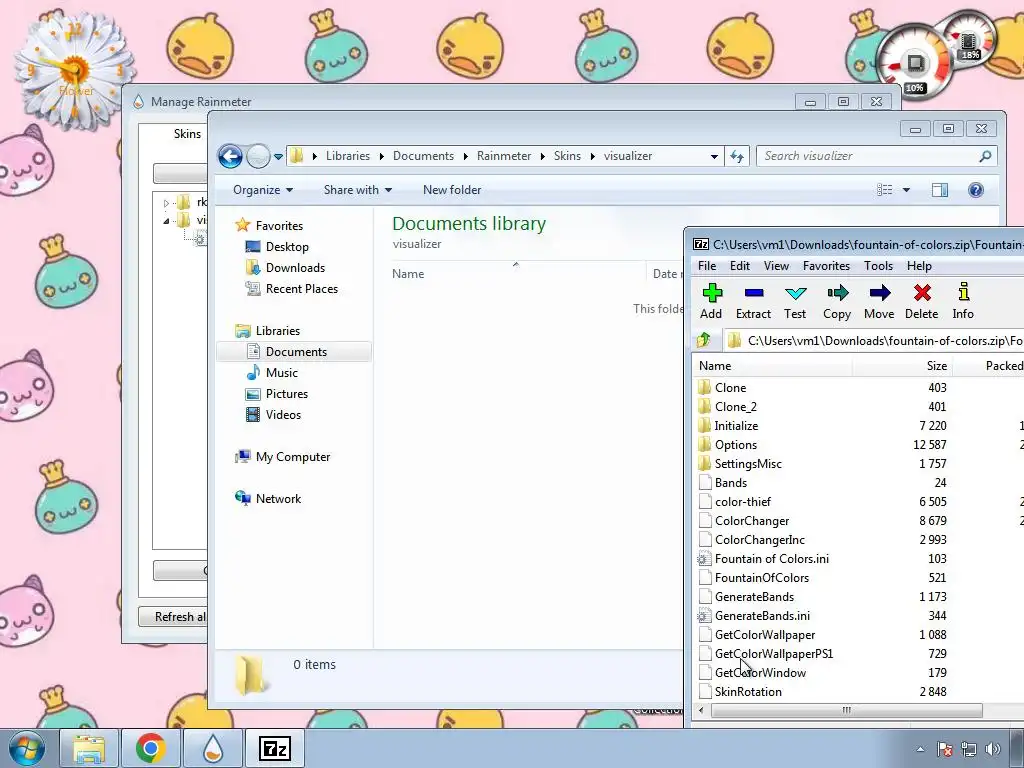1024x768 pixels.
Task: Open the File menu in 7-Zip
Action: pyautogui.click(x=707, y=266)
